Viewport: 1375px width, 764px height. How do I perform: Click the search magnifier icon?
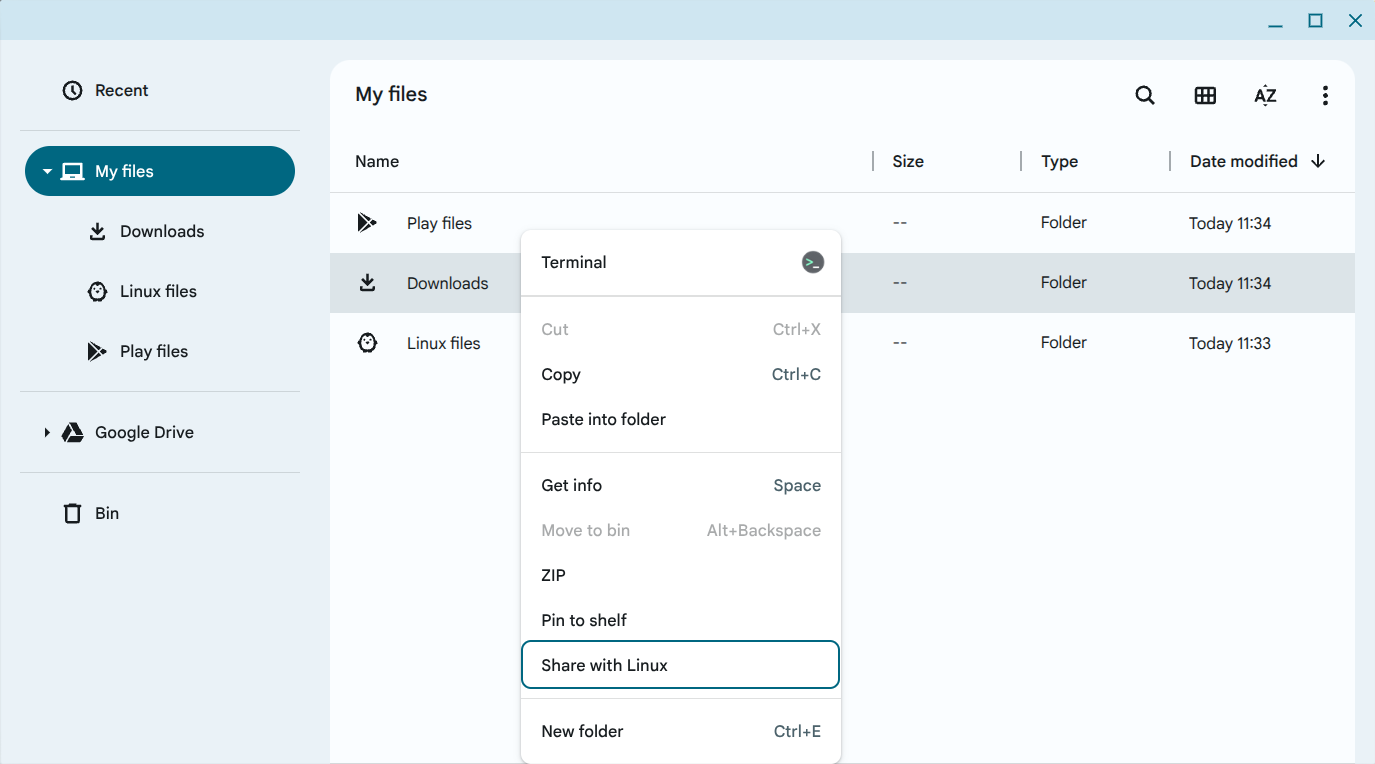1145,95
